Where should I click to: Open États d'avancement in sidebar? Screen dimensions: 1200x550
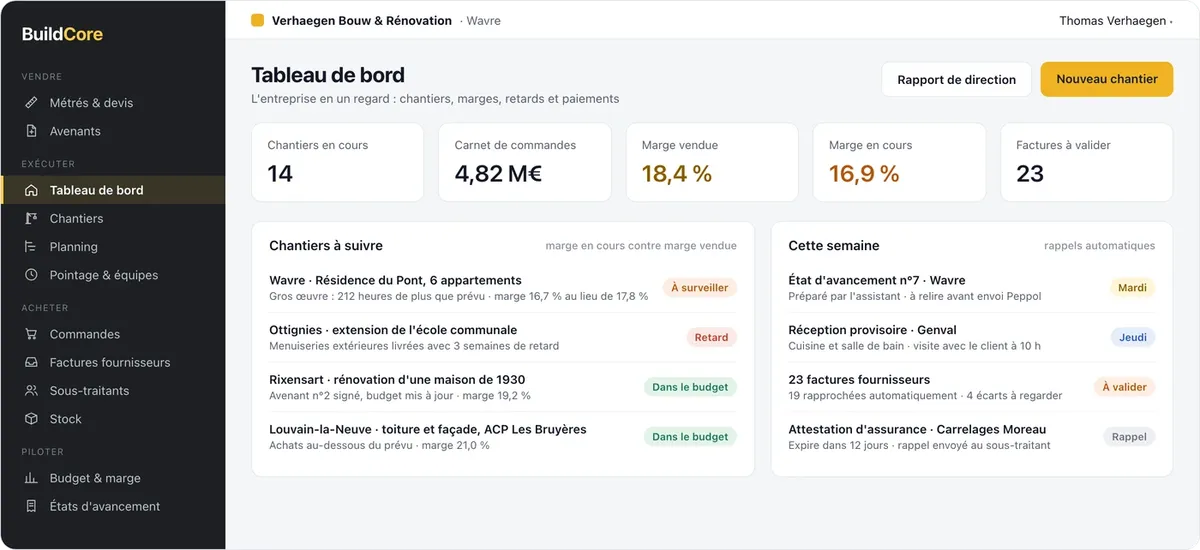coord(112,506)
